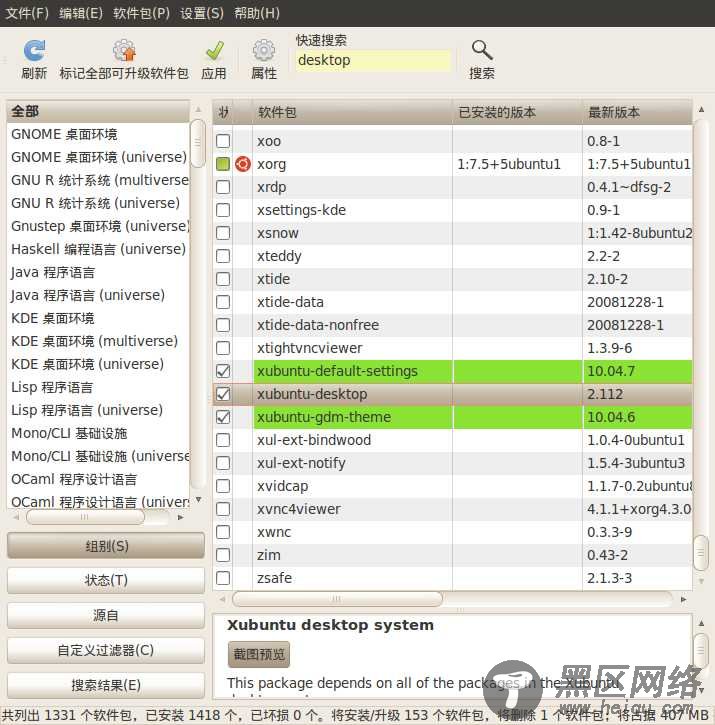
Task: Click xtide-data-nonfree package name
Action: 318,325
